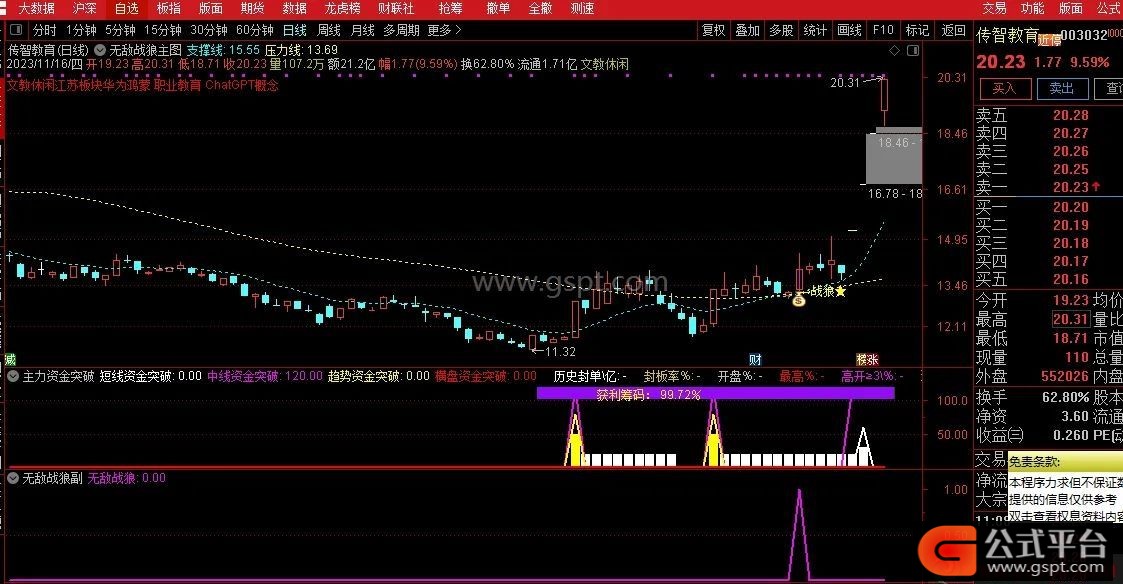Image resolution: width=1123 pixels, height=584 pixels.
Task: Click the gold coin signal marker on chart
Action: [799, 300]
